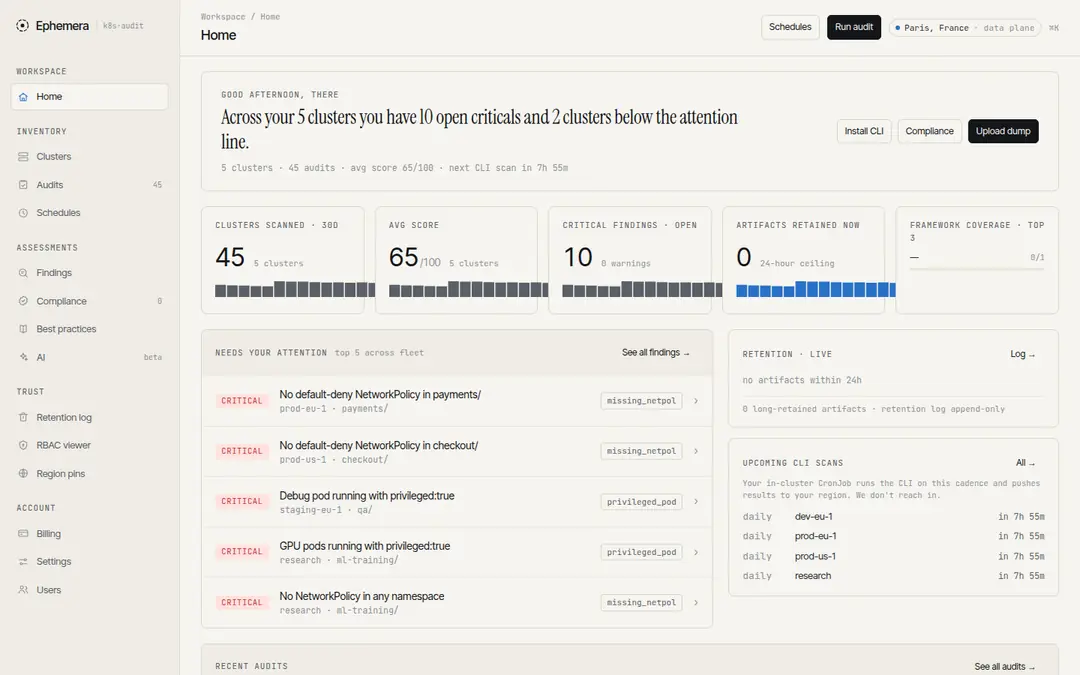Click the Schedules clock icon in sidebar
Screen dimensions: 1080x675
pos(23,213)
